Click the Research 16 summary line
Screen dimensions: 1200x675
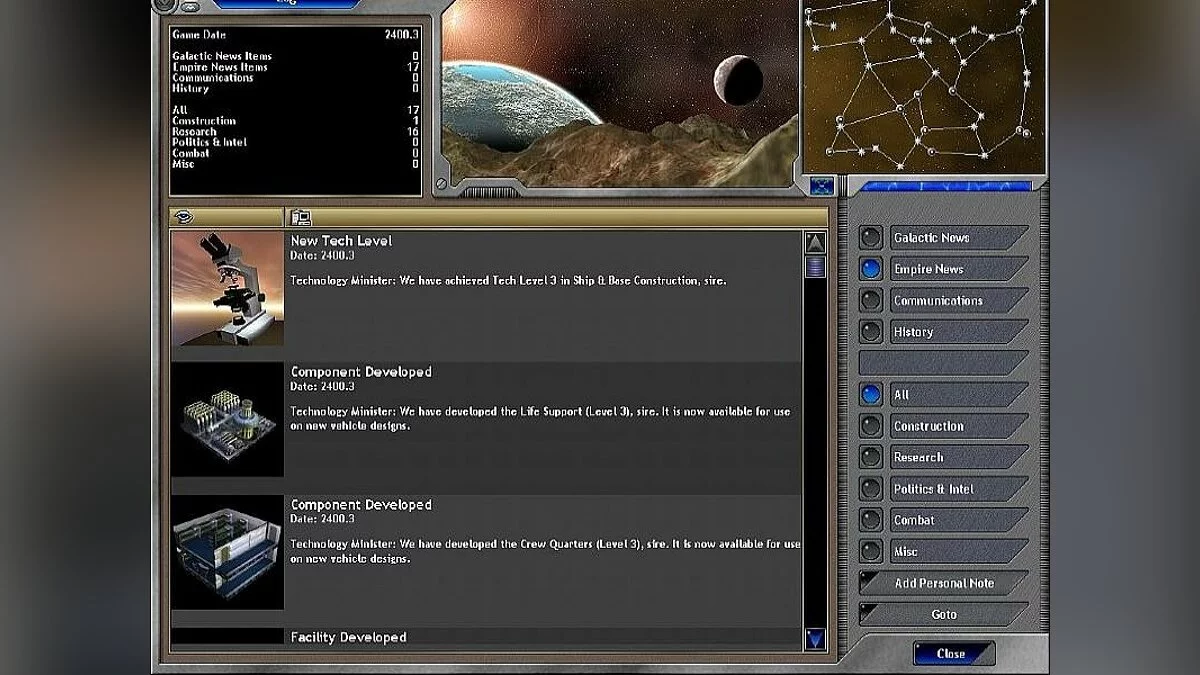pos(295,131)
